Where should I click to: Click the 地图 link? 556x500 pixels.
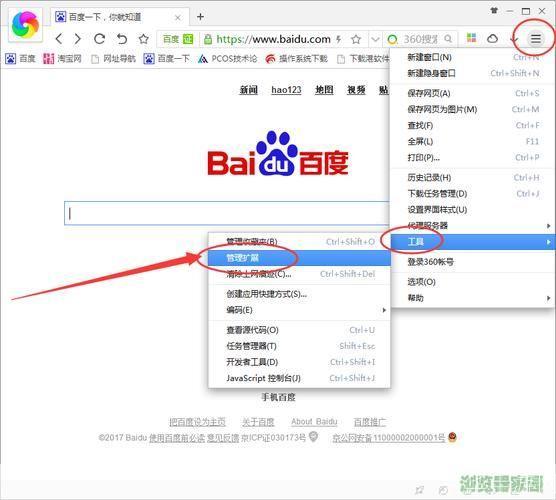point(324,90)
